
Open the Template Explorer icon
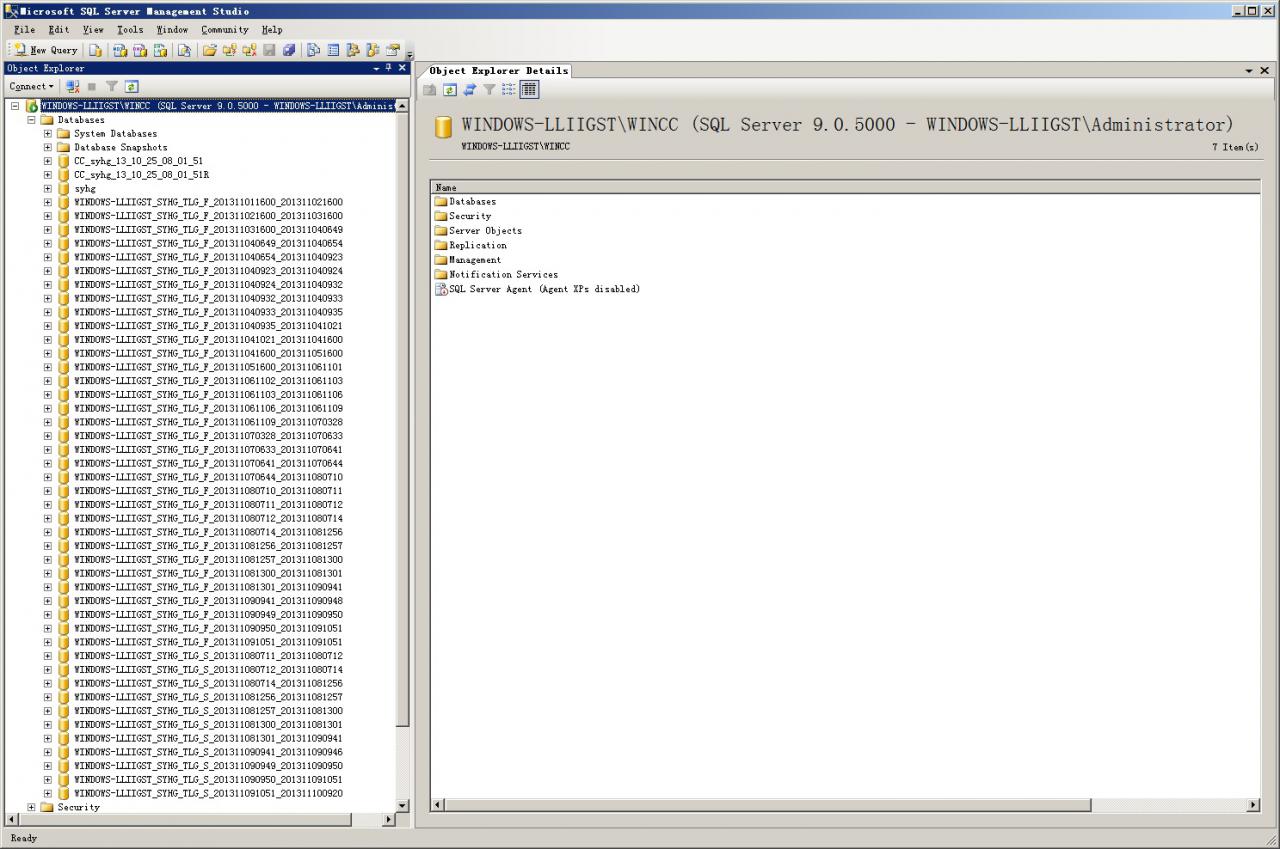click(372, 50)
